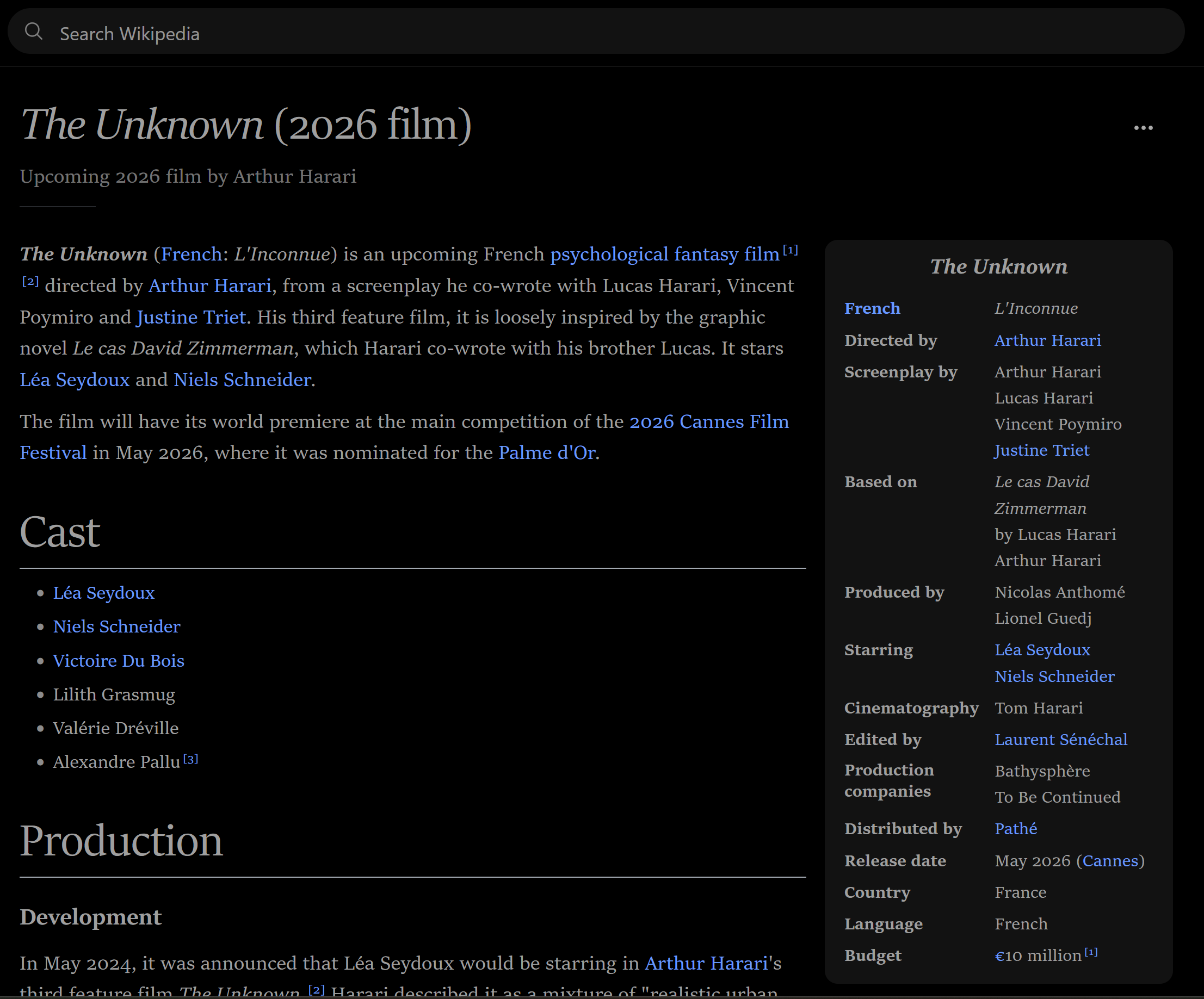The width and height of the screenshot is (1204, 999).
Task: Click Victoire Du Bois cast link
Action: coord(119,661)
